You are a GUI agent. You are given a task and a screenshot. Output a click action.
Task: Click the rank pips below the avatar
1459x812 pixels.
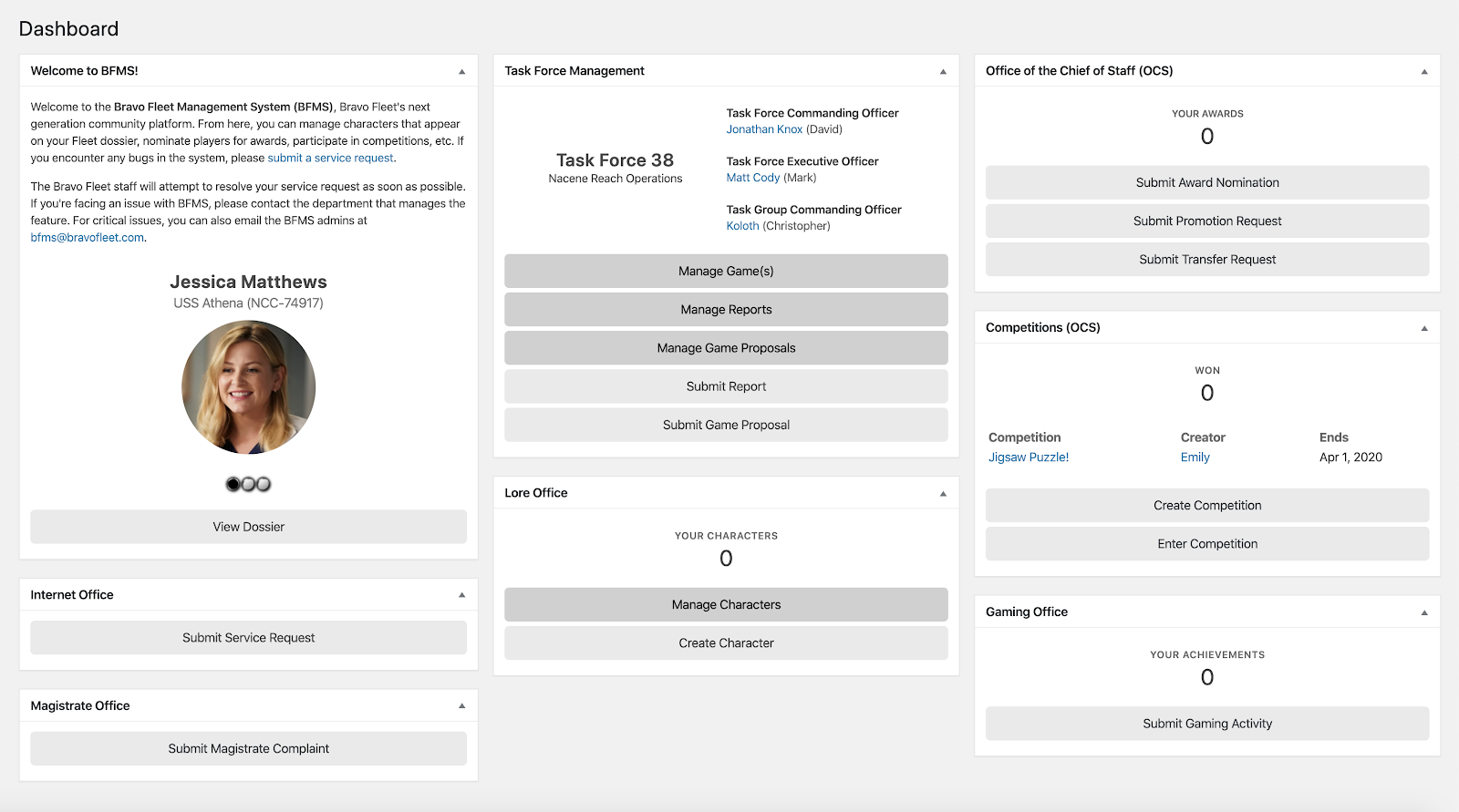249,484
